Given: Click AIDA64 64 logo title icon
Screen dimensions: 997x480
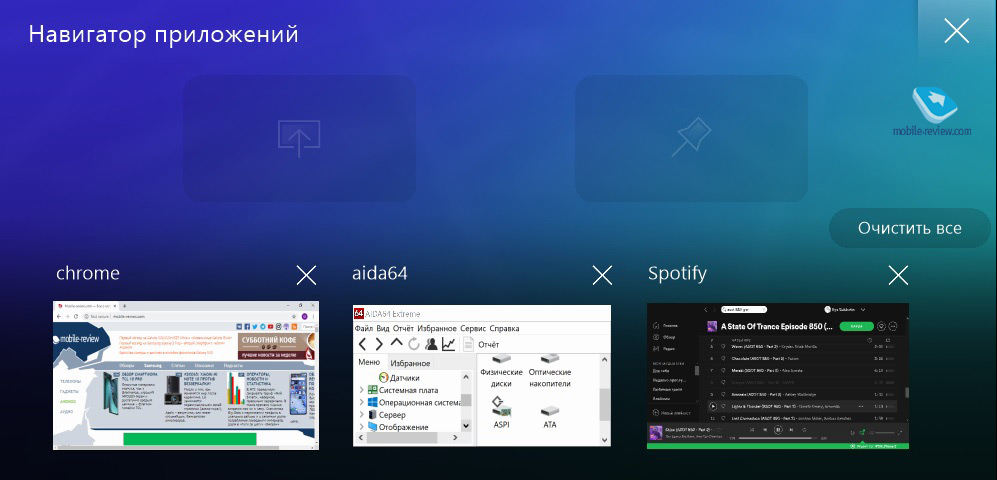Looking at the screenshot, I should tap(359, 313).
